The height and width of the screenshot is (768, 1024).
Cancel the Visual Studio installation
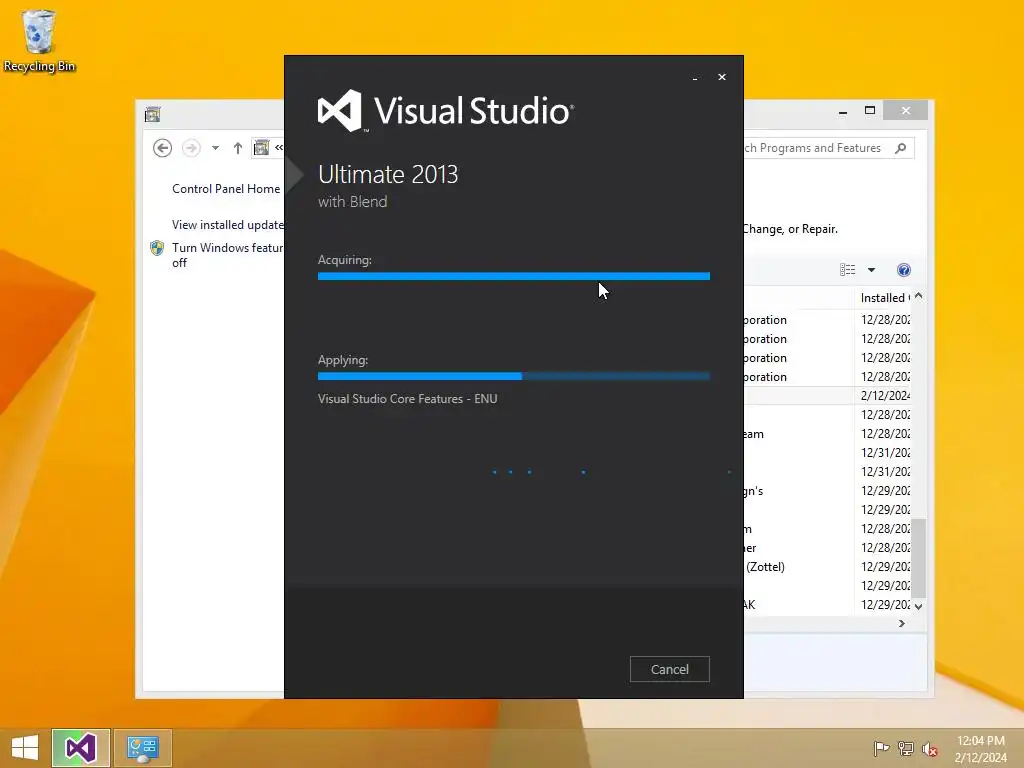669,669
